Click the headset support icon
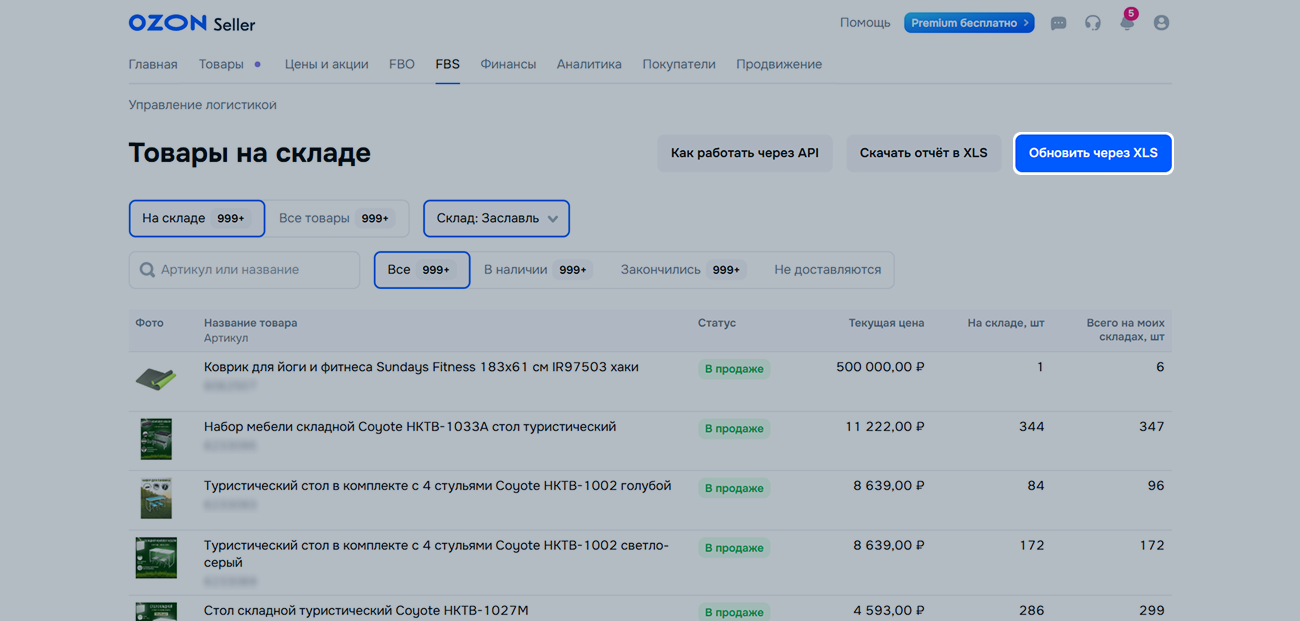This screenshot has height=621, width=1300. (x=1092, y=23)
